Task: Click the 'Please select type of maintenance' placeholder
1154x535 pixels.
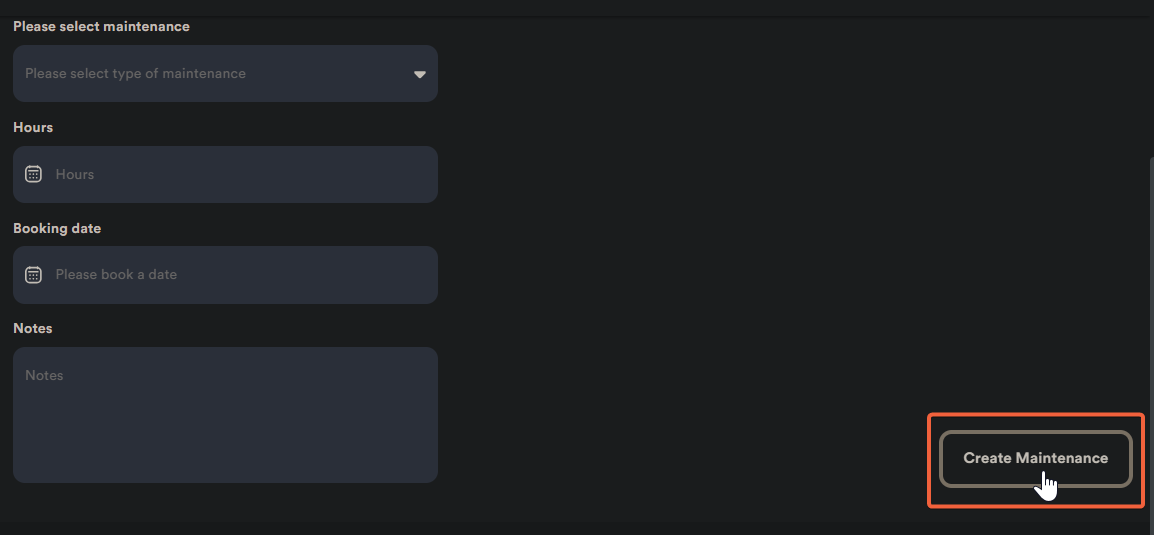Action: pyautogui.click(x=135, y=73)
